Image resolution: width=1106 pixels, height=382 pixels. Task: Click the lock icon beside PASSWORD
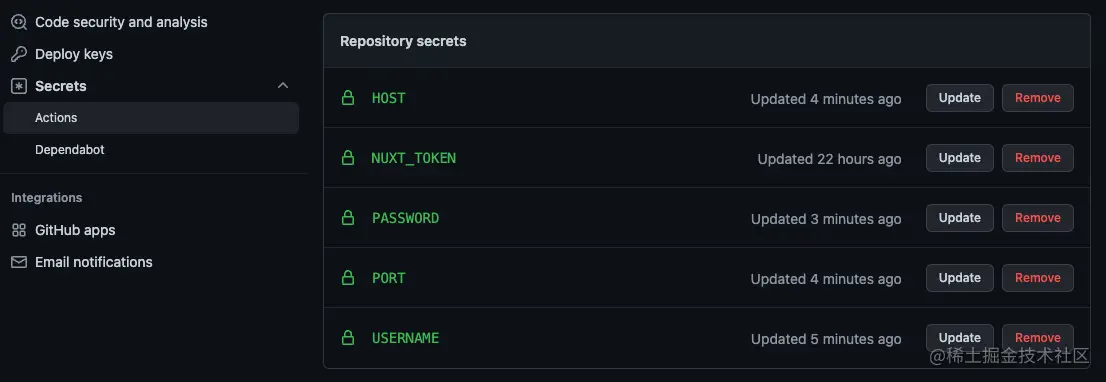(348, 218)
